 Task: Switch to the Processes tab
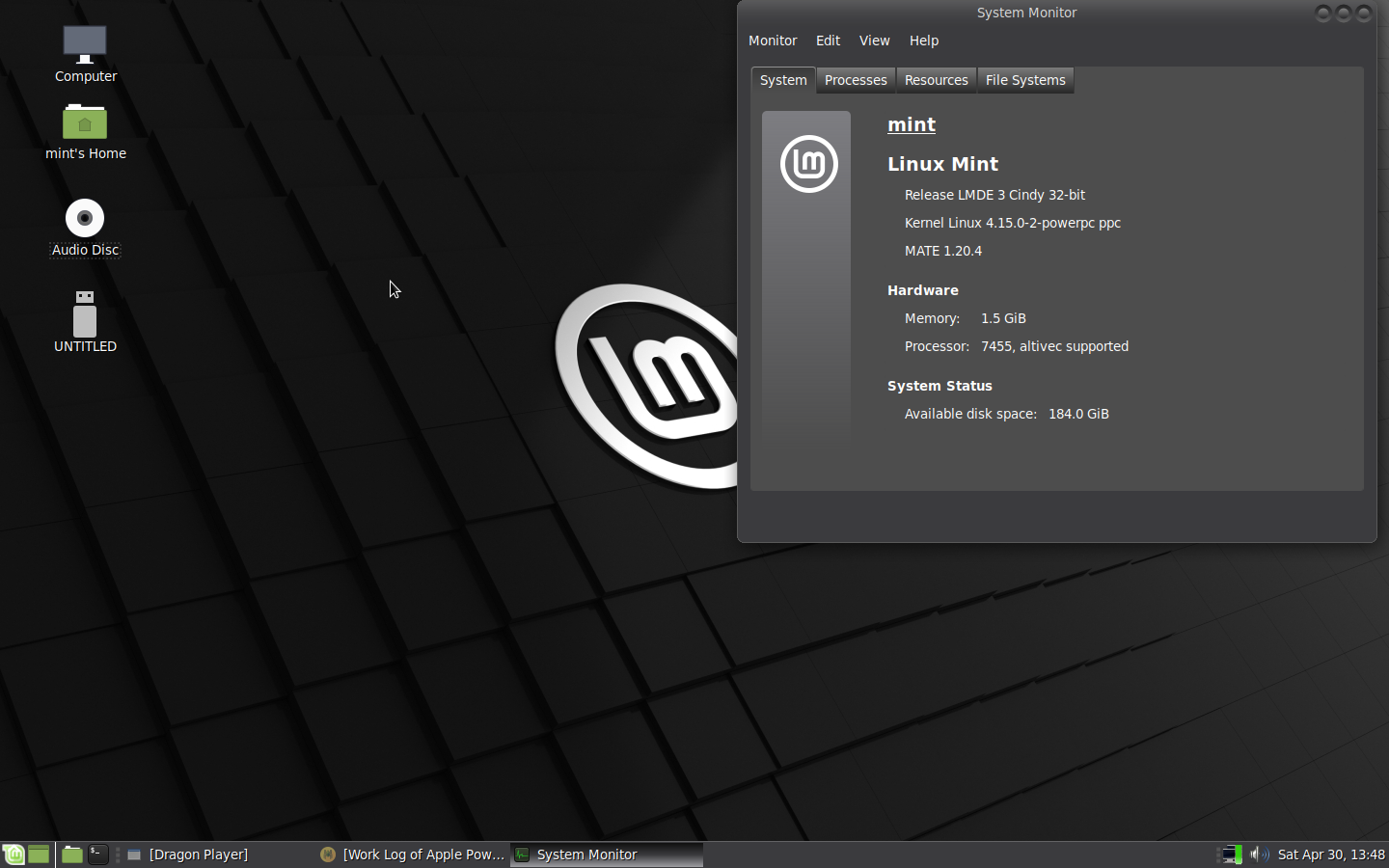856,80
